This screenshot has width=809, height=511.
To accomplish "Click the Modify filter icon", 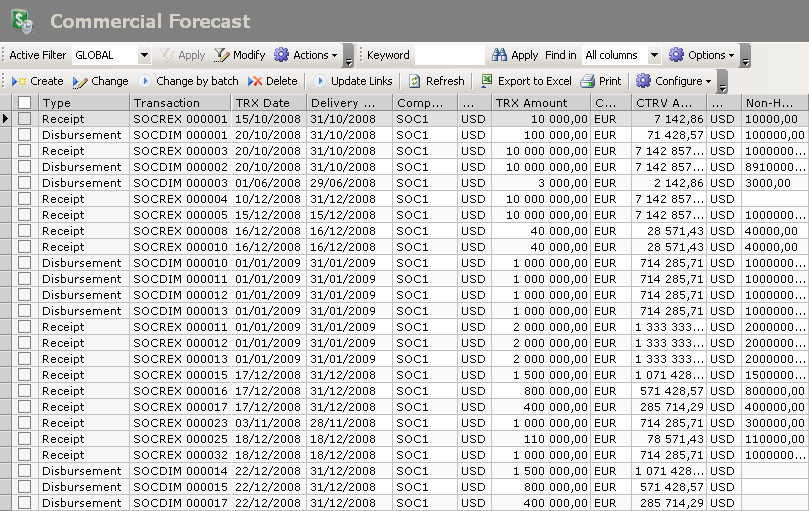I will [222, 56].
